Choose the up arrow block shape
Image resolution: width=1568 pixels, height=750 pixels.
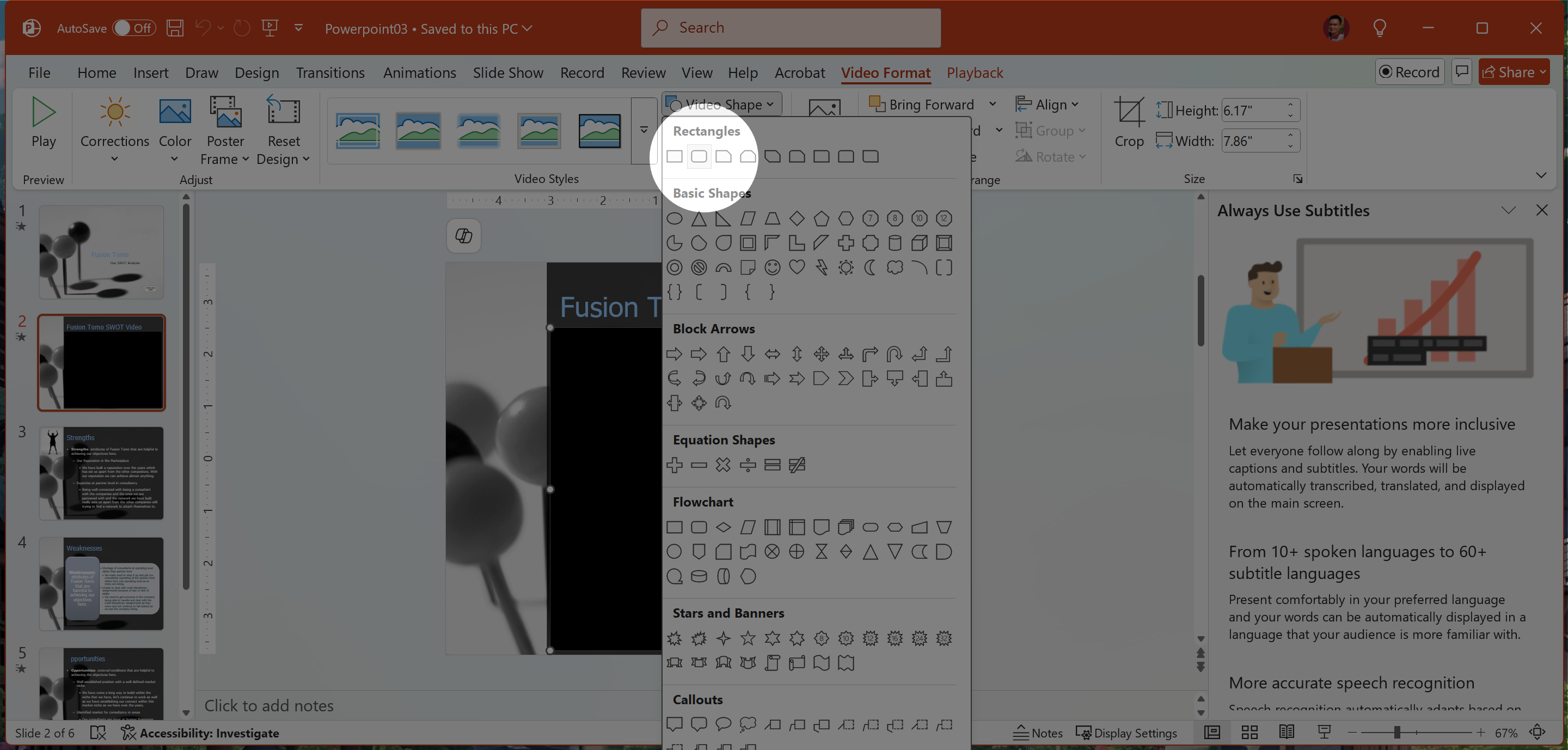[x=723, y=353]
